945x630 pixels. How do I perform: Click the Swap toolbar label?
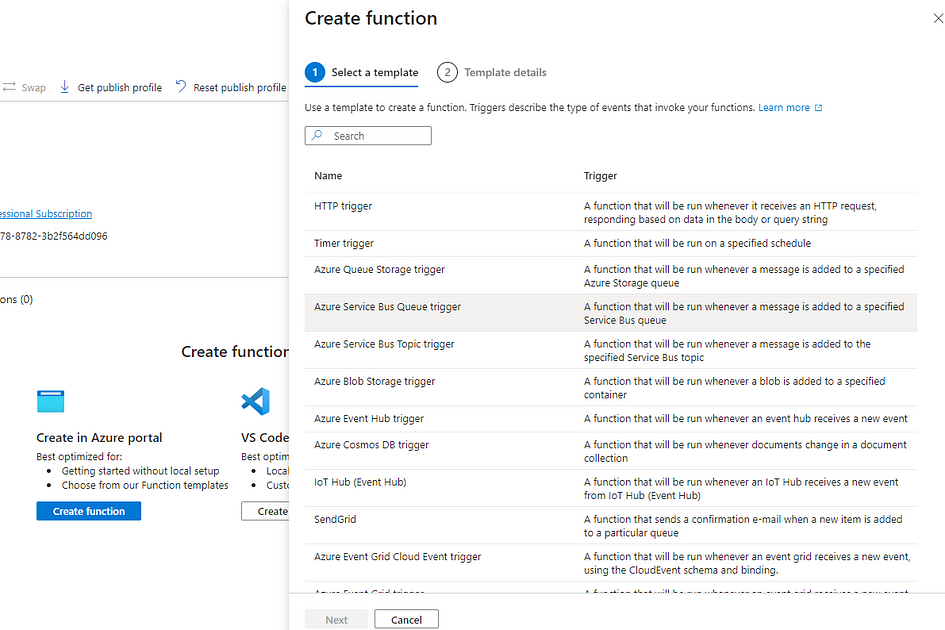click(x=34, y=87)
